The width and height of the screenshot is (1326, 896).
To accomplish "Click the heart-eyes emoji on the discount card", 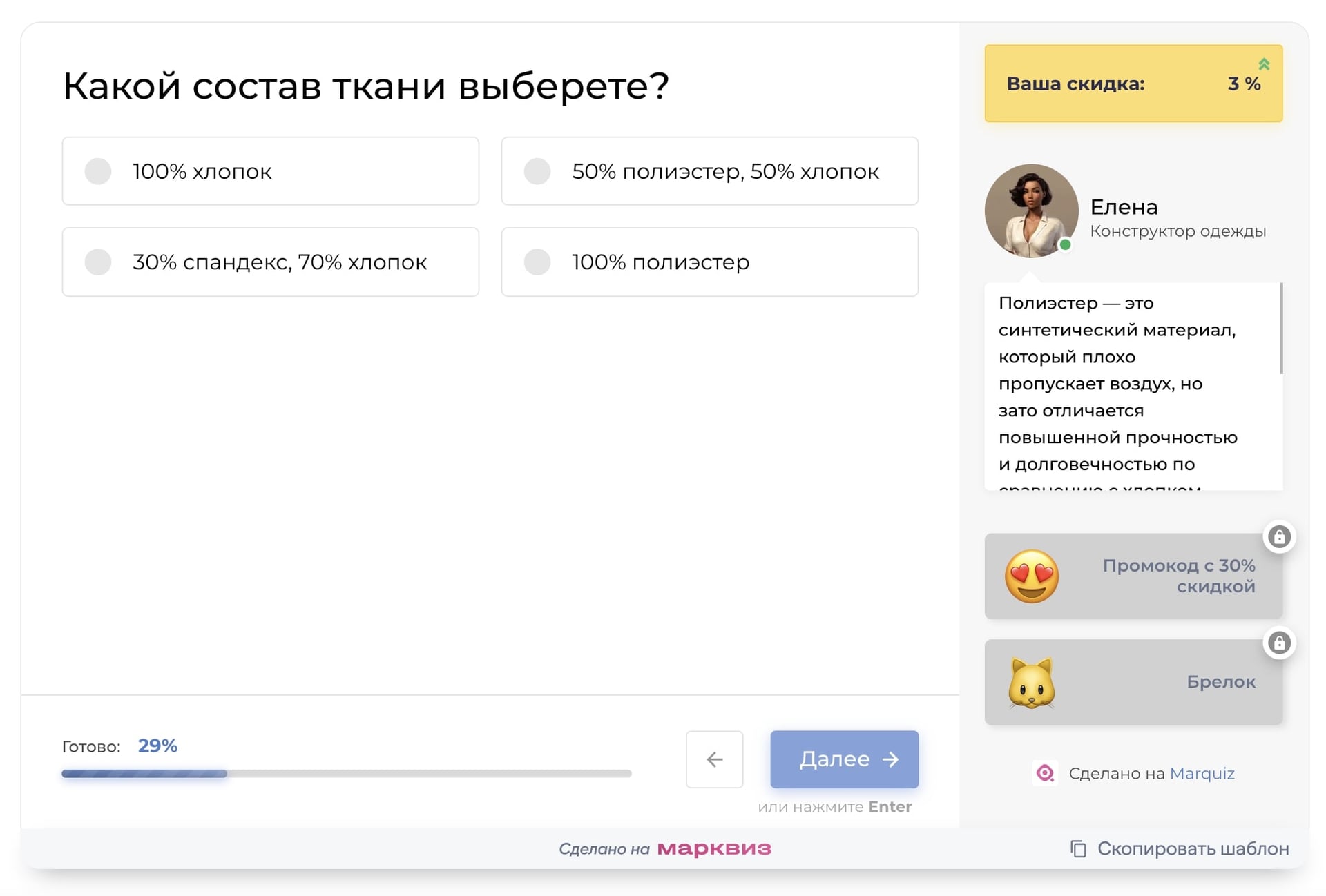I will (1032, 576).
